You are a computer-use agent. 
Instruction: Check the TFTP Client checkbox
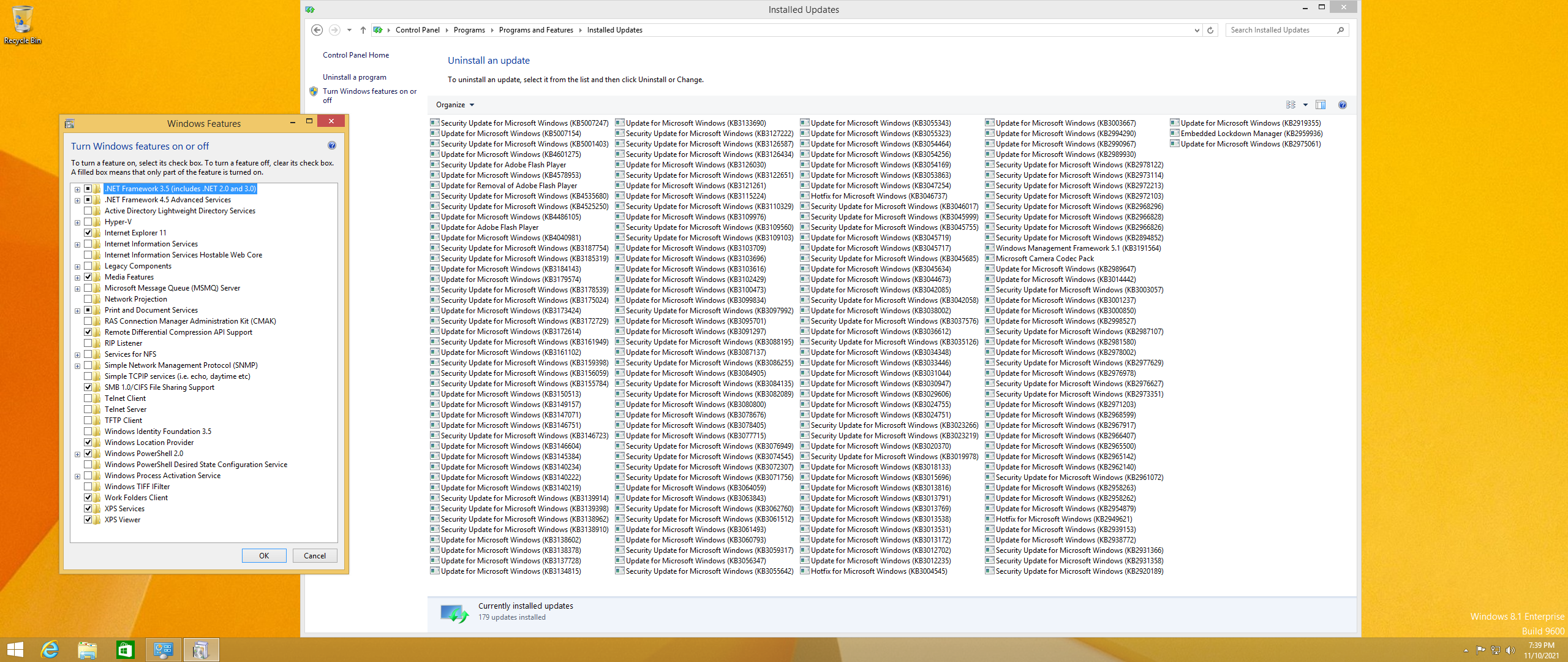[x=88, y=420]
